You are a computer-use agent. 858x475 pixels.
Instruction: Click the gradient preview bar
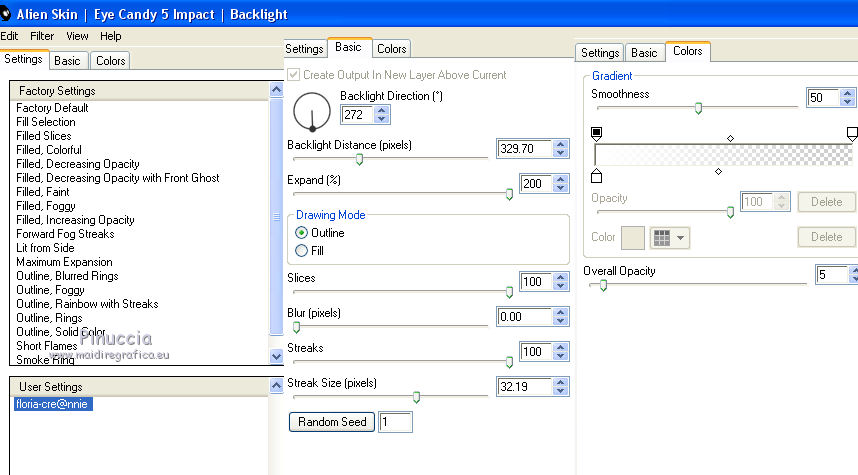723,155
